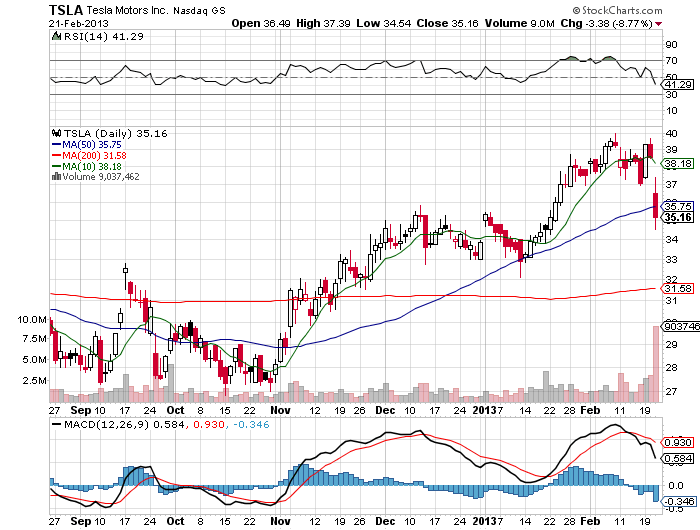Click the black boxed 0.584 MACD axis marker
The height and width of the screenshot is (530, 700).
(x=679, y=459)
